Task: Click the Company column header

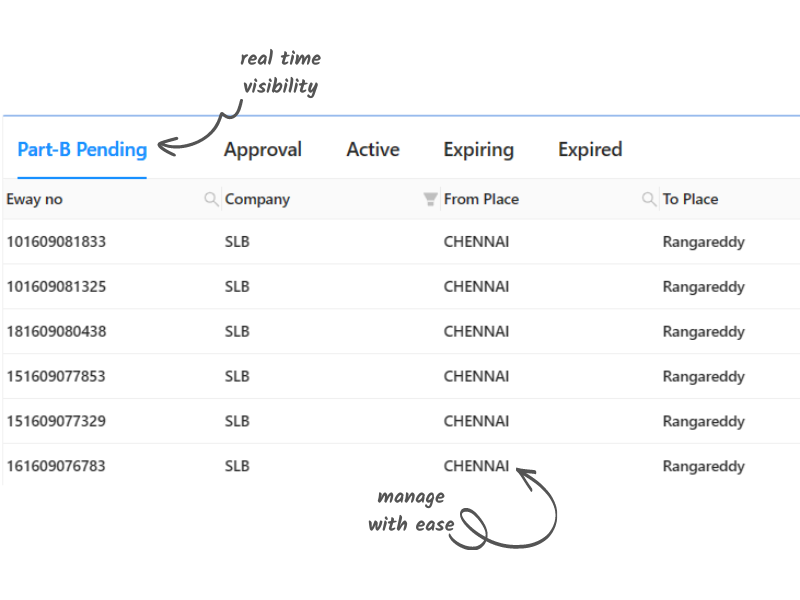Action: (x=257, y=199)
